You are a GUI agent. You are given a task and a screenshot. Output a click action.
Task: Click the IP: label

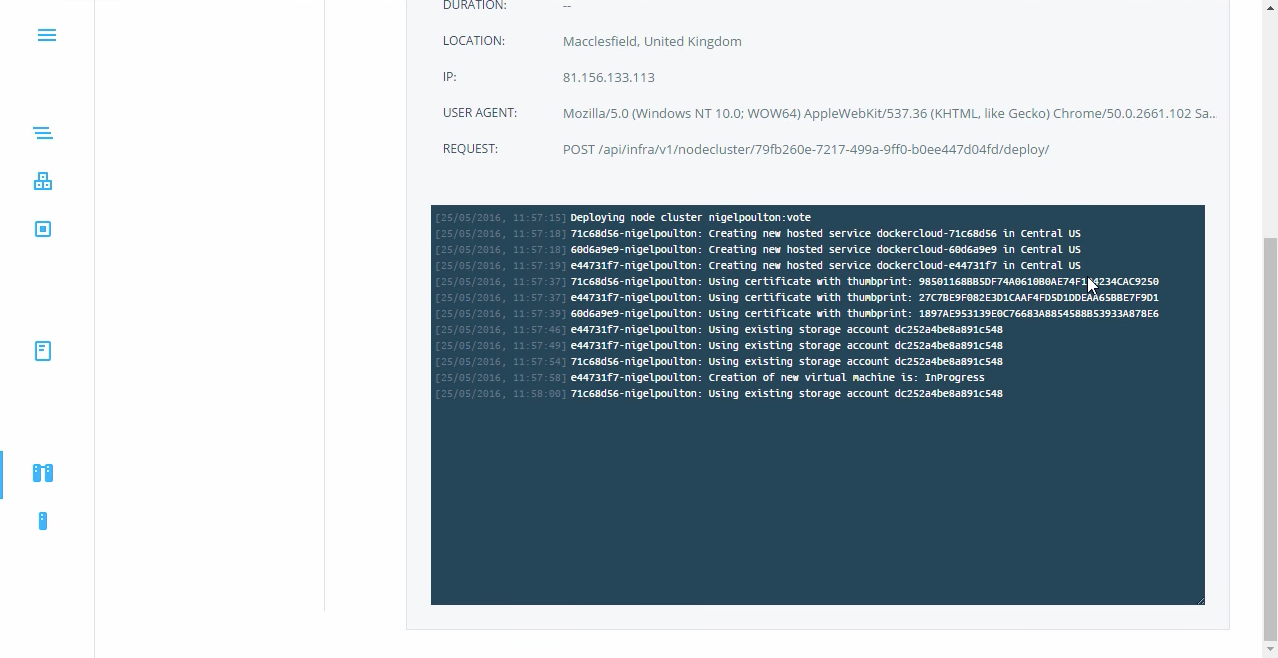(450, 77)
